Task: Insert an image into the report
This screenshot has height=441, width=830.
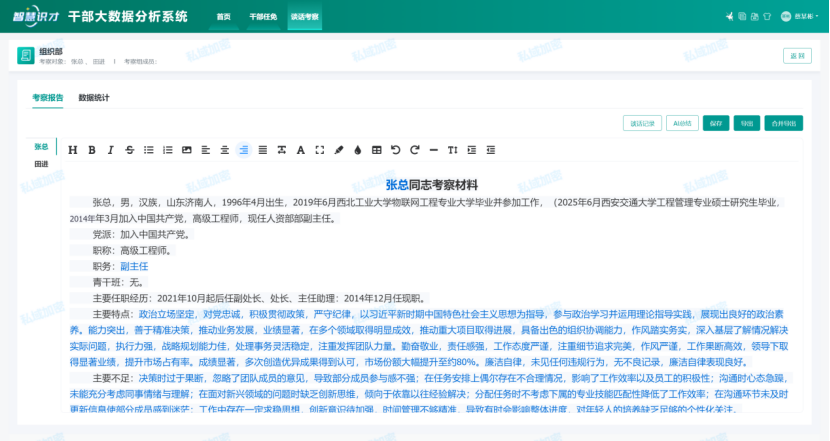Action: (186, 150)
